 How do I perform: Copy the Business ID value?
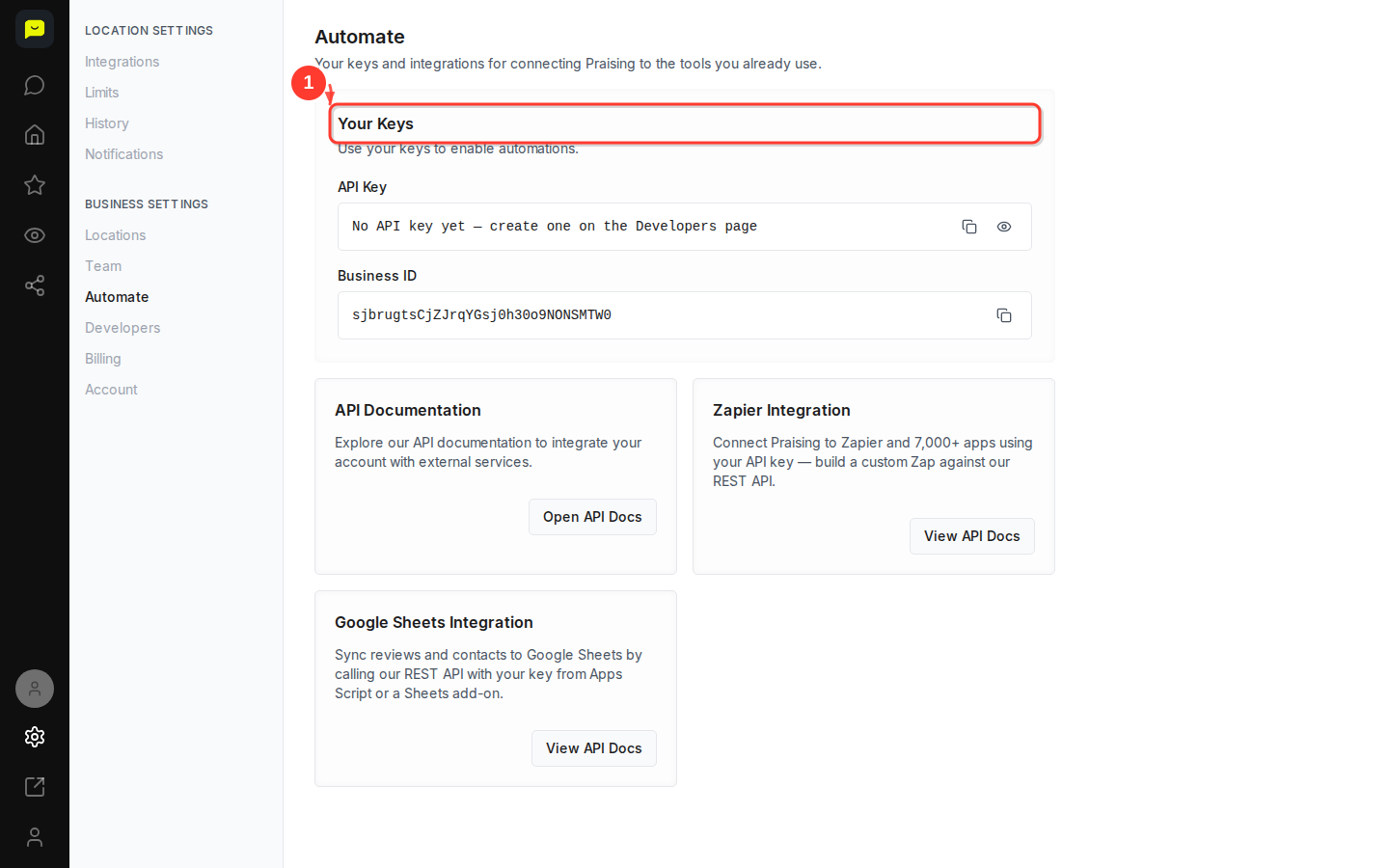[1004, 315]
